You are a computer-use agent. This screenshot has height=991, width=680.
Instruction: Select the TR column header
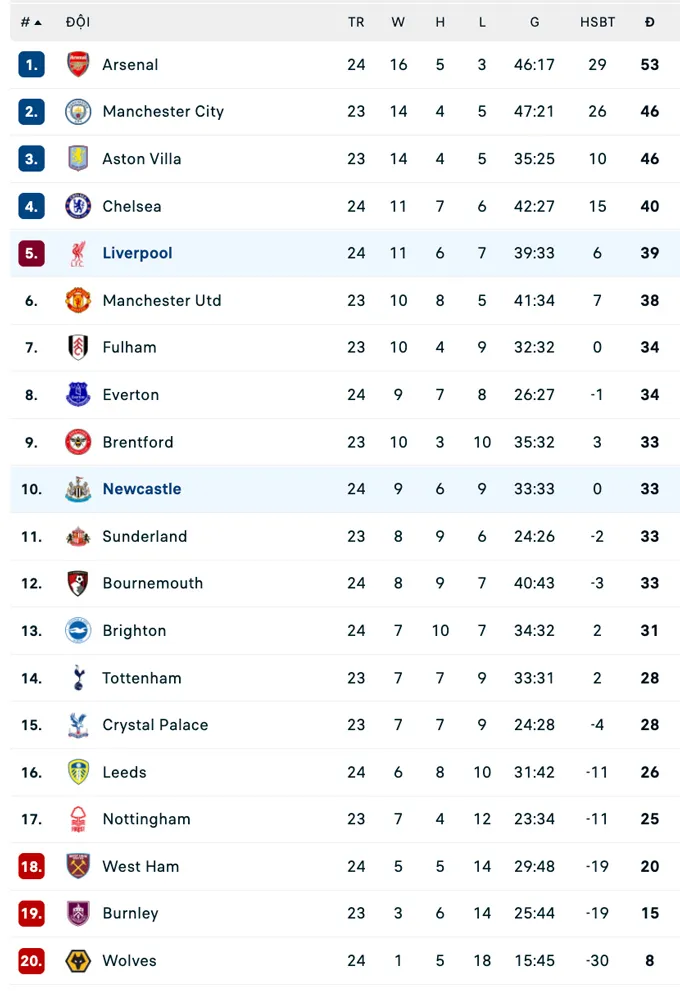[356, 21]
